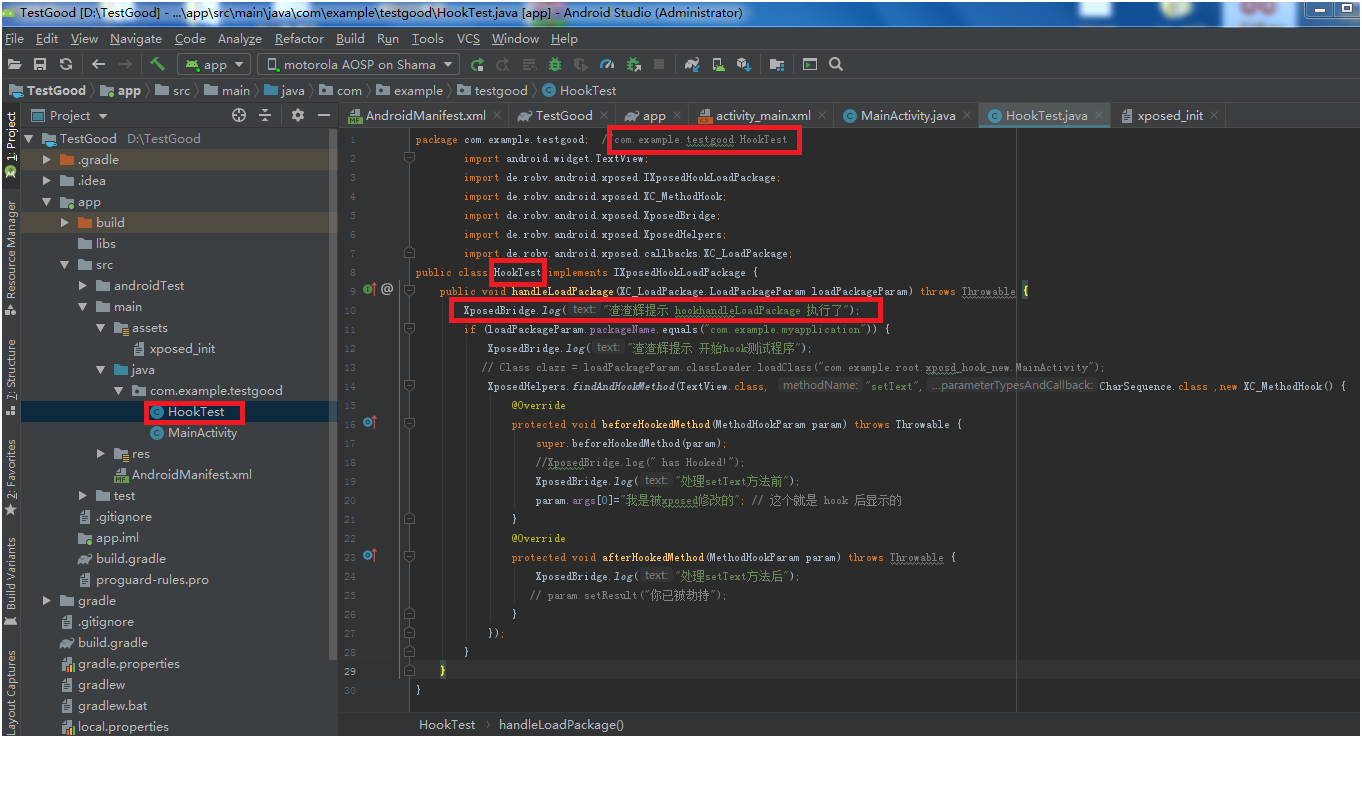Viewport: 1362px width, 786px height.
Task: Click the Collapse All icon in Project panel
Action: [265, 115]
